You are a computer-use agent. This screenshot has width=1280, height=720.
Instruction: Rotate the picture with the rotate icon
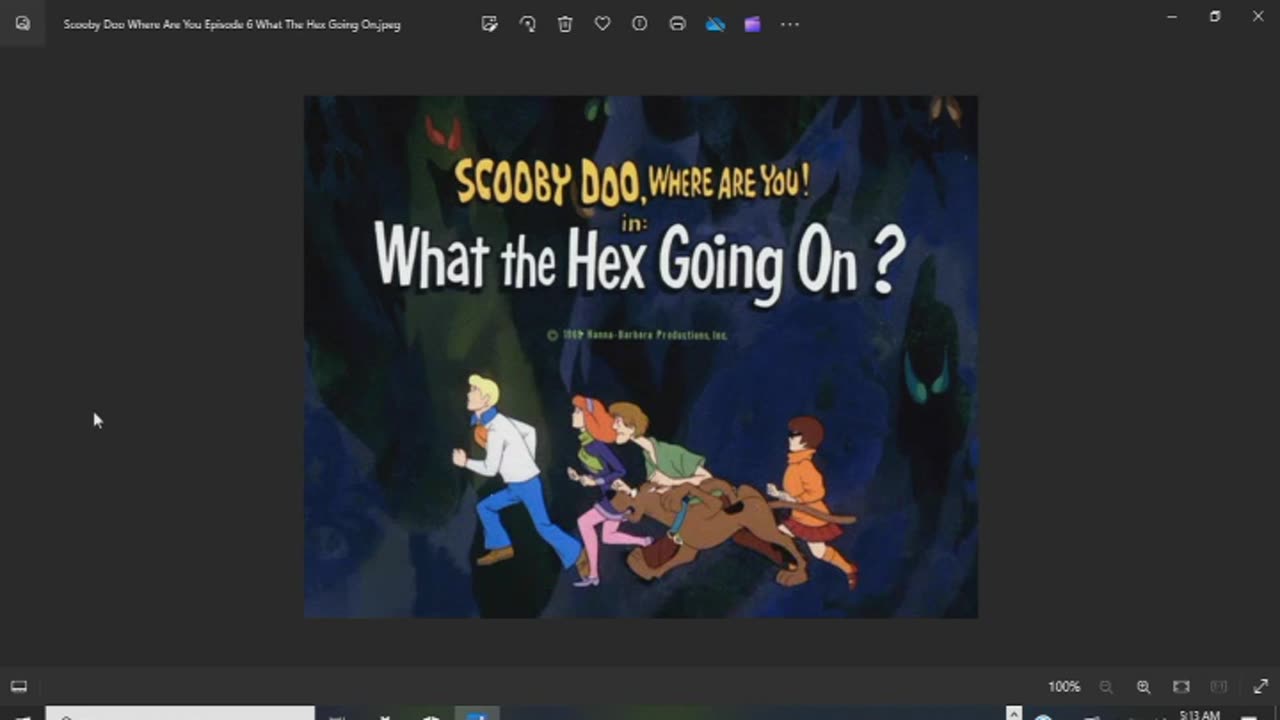527,24
